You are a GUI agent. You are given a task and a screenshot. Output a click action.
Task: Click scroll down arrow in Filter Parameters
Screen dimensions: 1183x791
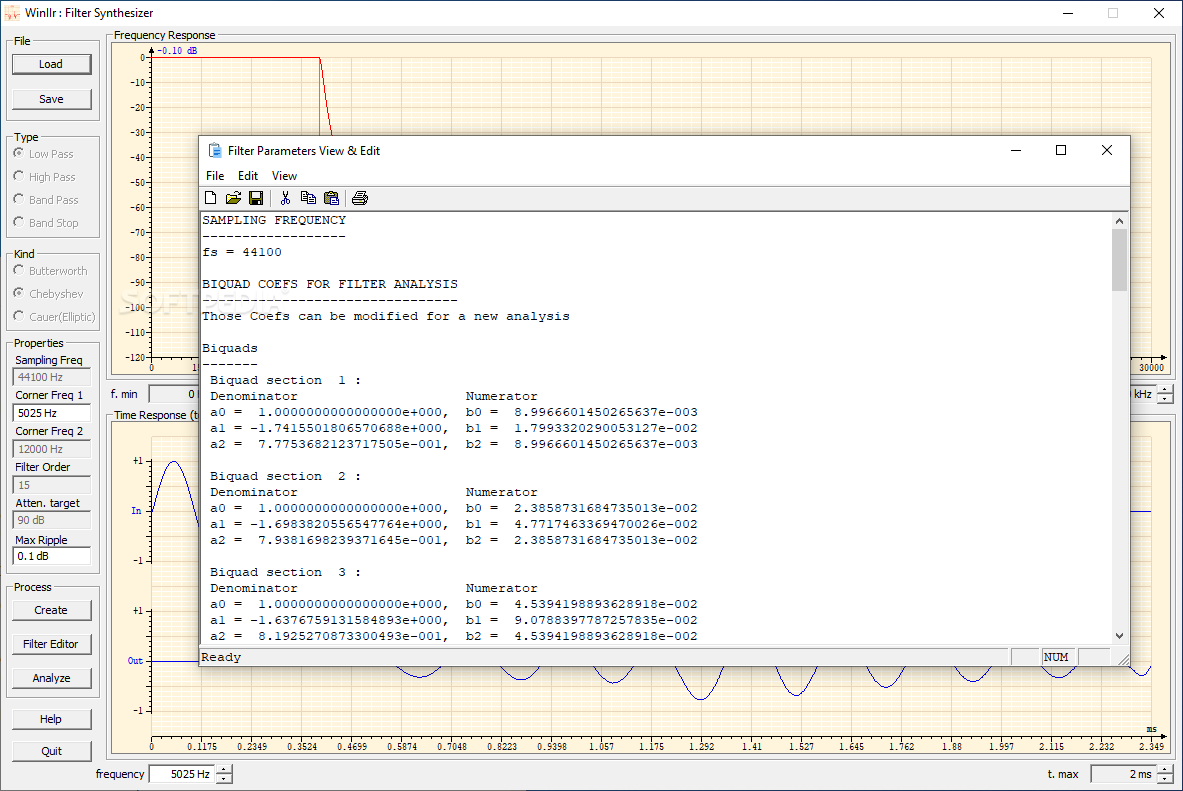click(1119, 636)
